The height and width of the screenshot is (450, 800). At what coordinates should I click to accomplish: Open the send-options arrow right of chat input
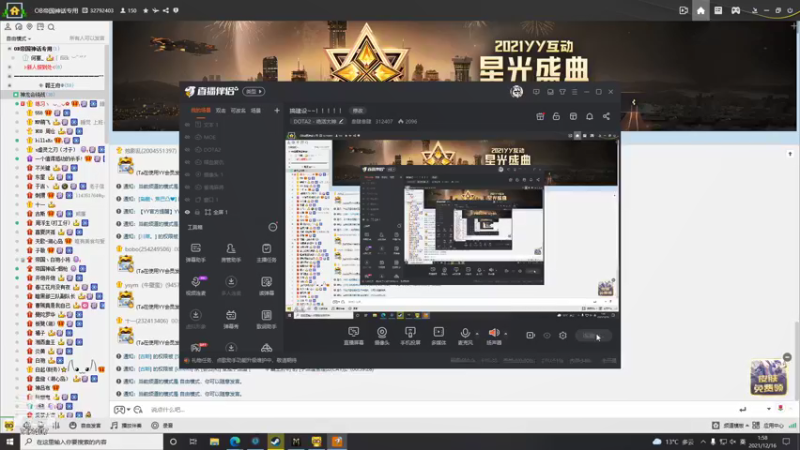click(x=768, y=409)
